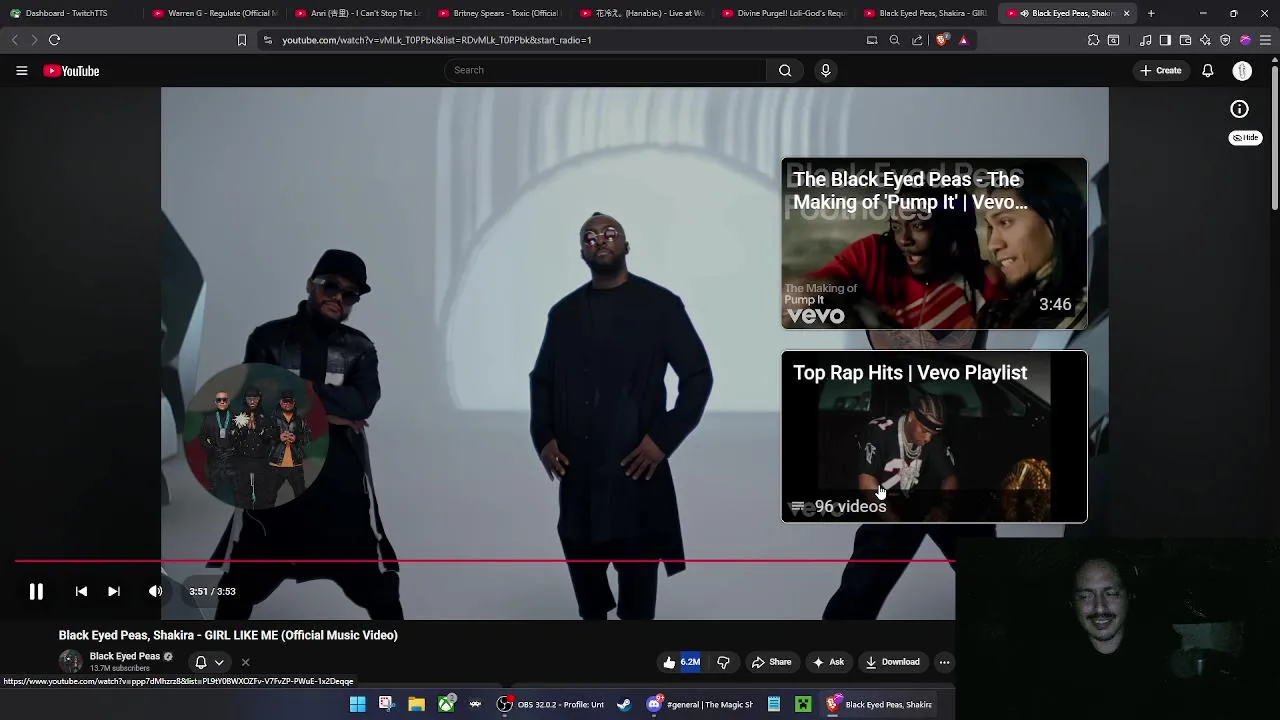Bookmark this page icon
This screenshot has width=1280, height=720.
(x=241, y=40)
